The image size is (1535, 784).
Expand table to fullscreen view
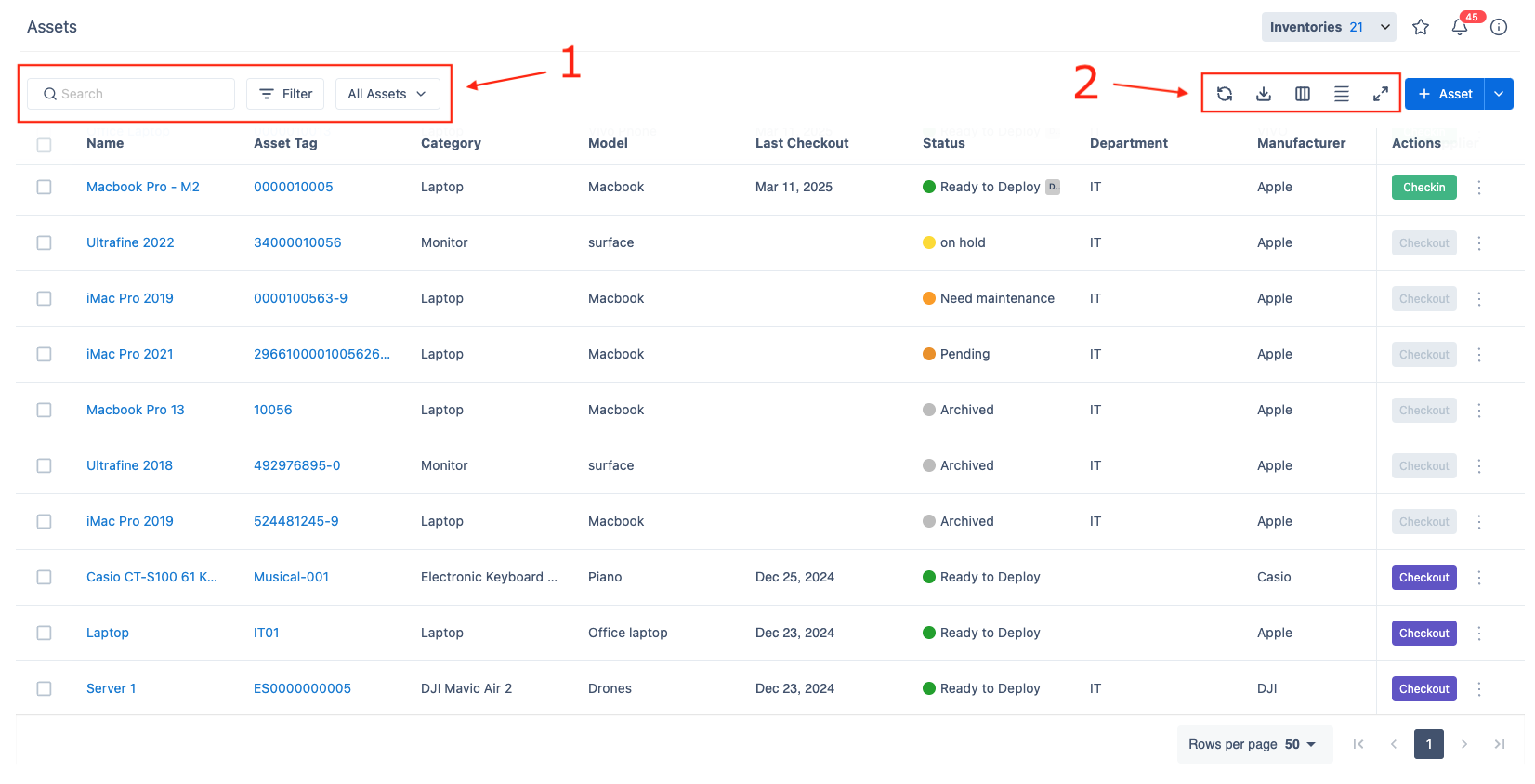pos(1381,94)
